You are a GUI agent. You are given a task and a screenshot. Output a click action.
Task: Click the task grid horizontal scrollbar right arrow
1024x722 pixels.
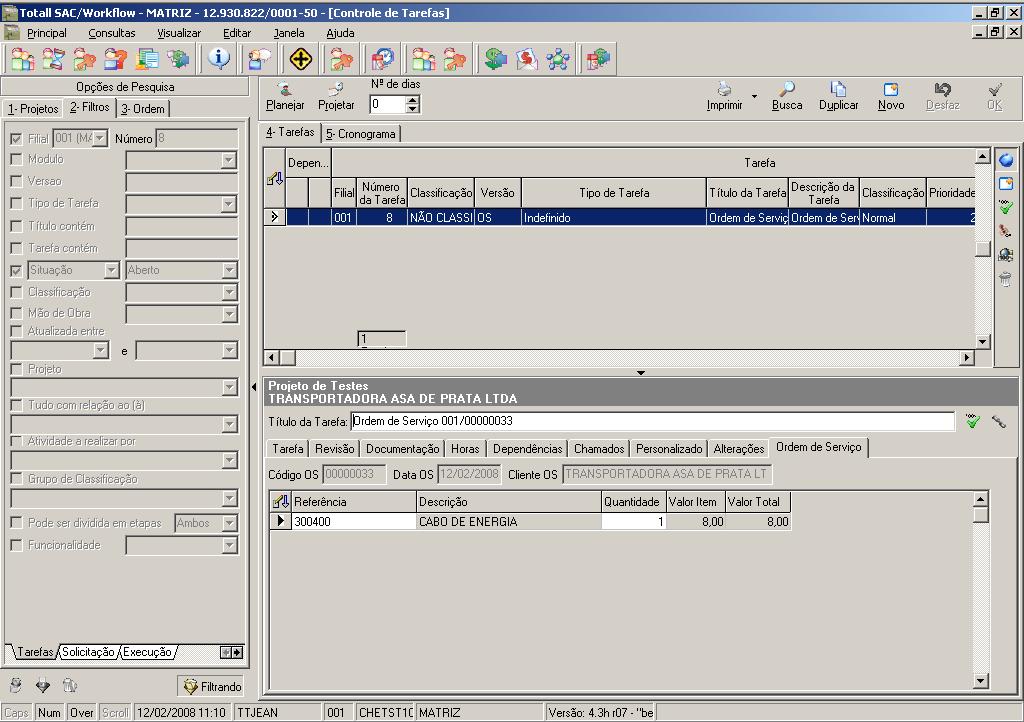(967, 357)
